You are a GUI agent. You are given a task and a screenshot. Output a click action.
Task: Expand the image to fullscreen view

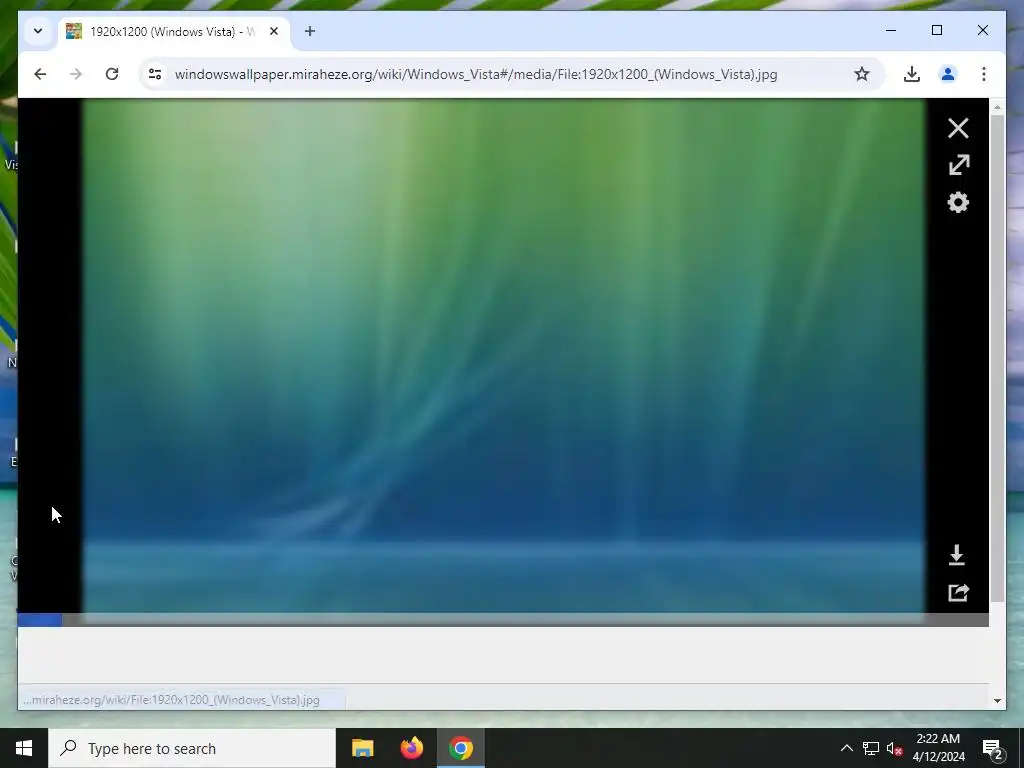point(959,165)
